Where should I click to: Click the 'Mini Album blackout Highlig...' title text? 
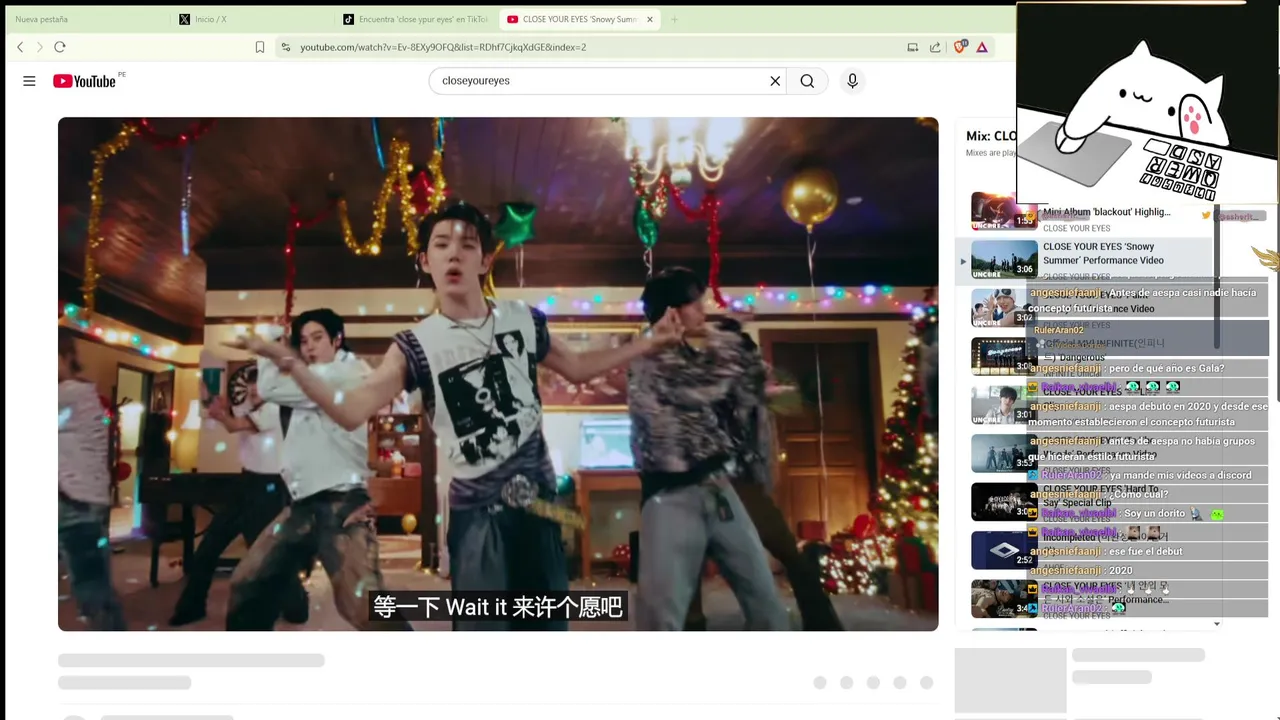point(1106,212)
